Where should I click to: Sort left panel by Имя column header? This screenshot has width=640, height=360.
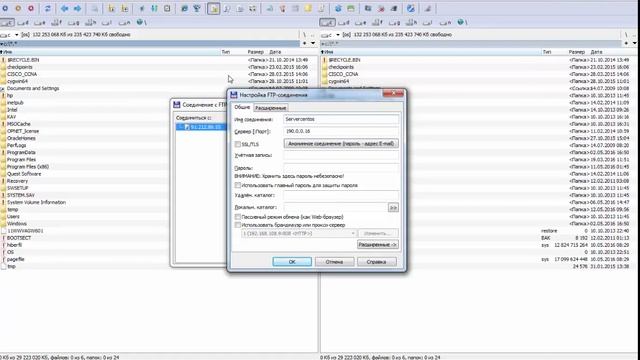(x=110, y=52)
